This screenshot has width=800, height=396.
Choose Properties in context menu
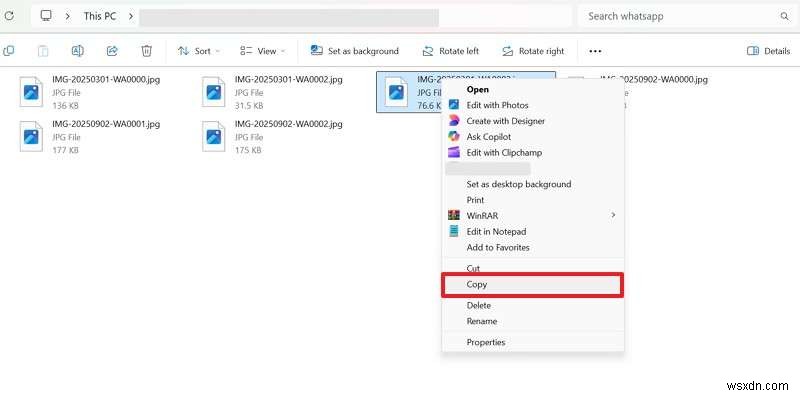click(x=533, y=342)
